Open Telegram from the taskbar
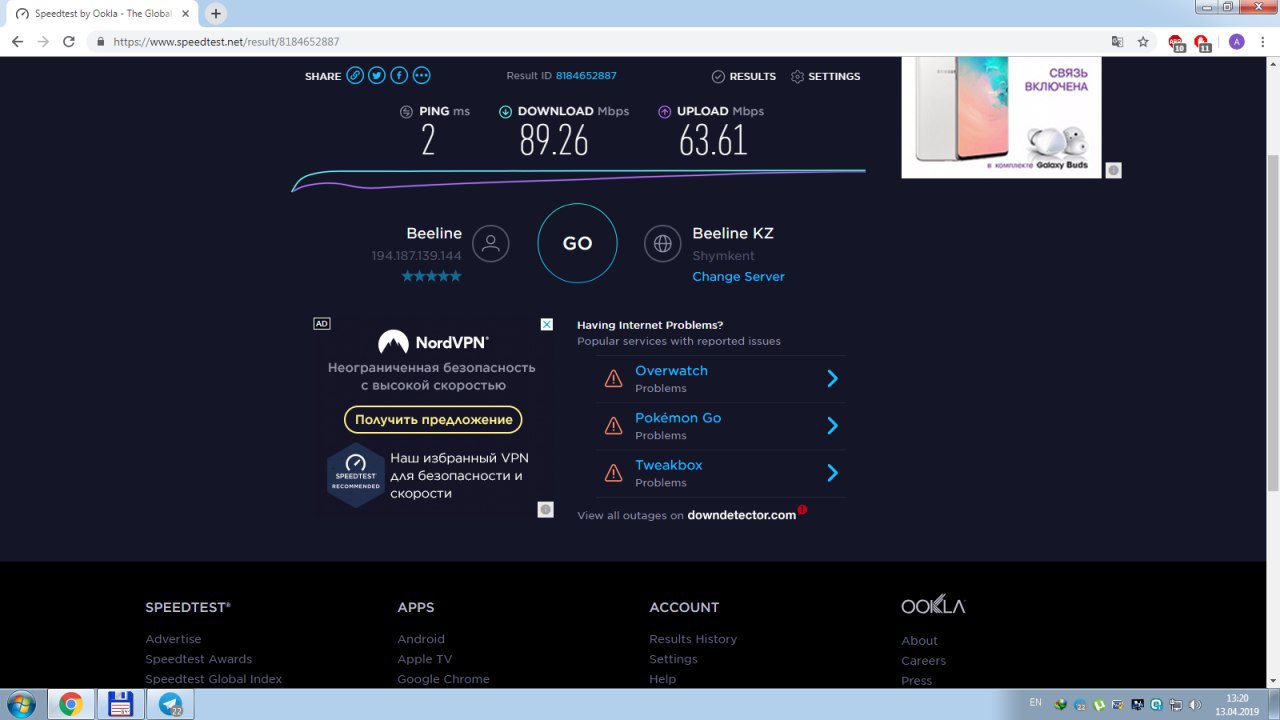Viewport: 1280px width, 720px height. [x=170, y=704]
